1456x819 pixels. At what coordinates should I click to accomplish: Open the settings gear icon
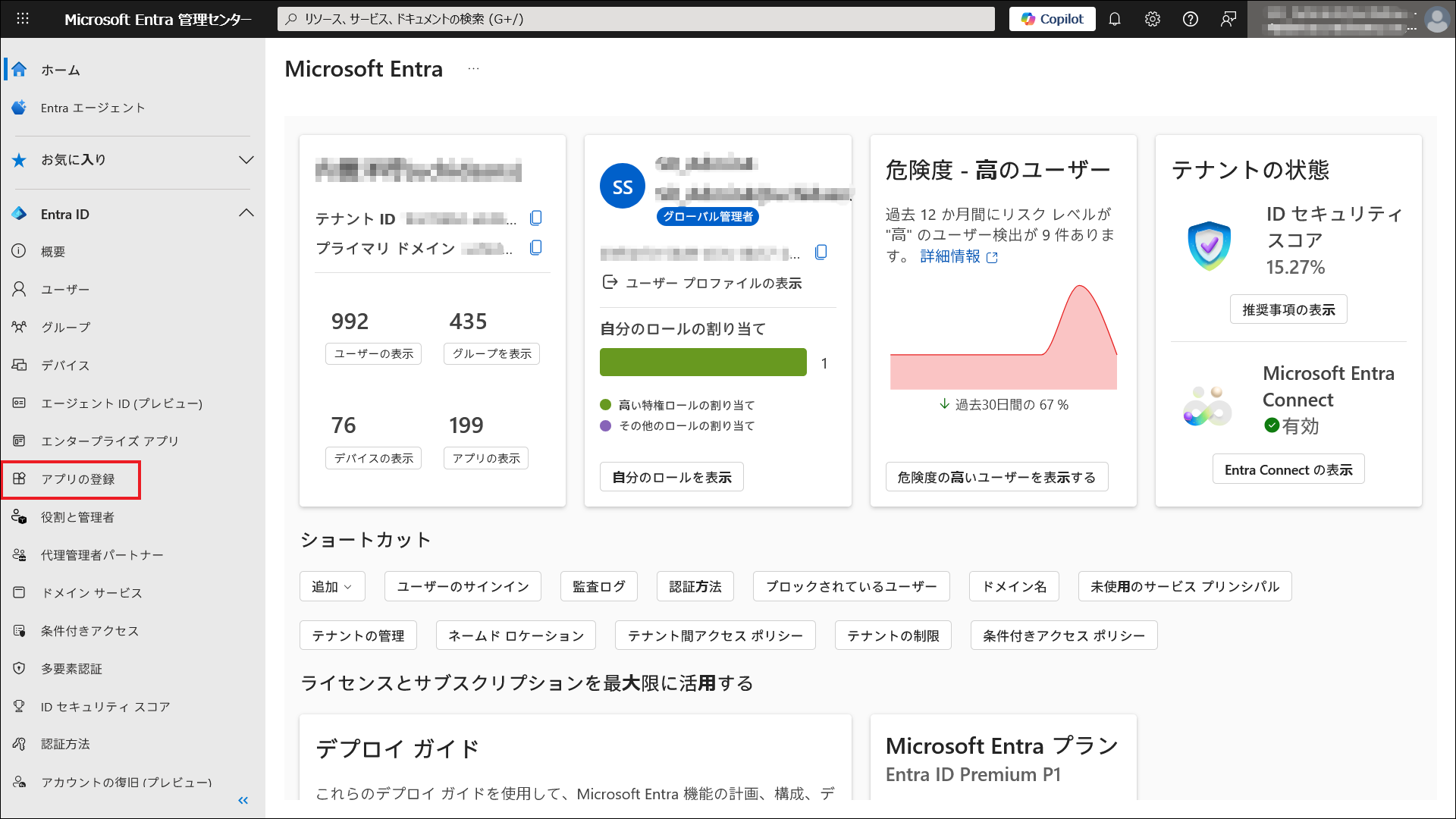point(1152,19)
